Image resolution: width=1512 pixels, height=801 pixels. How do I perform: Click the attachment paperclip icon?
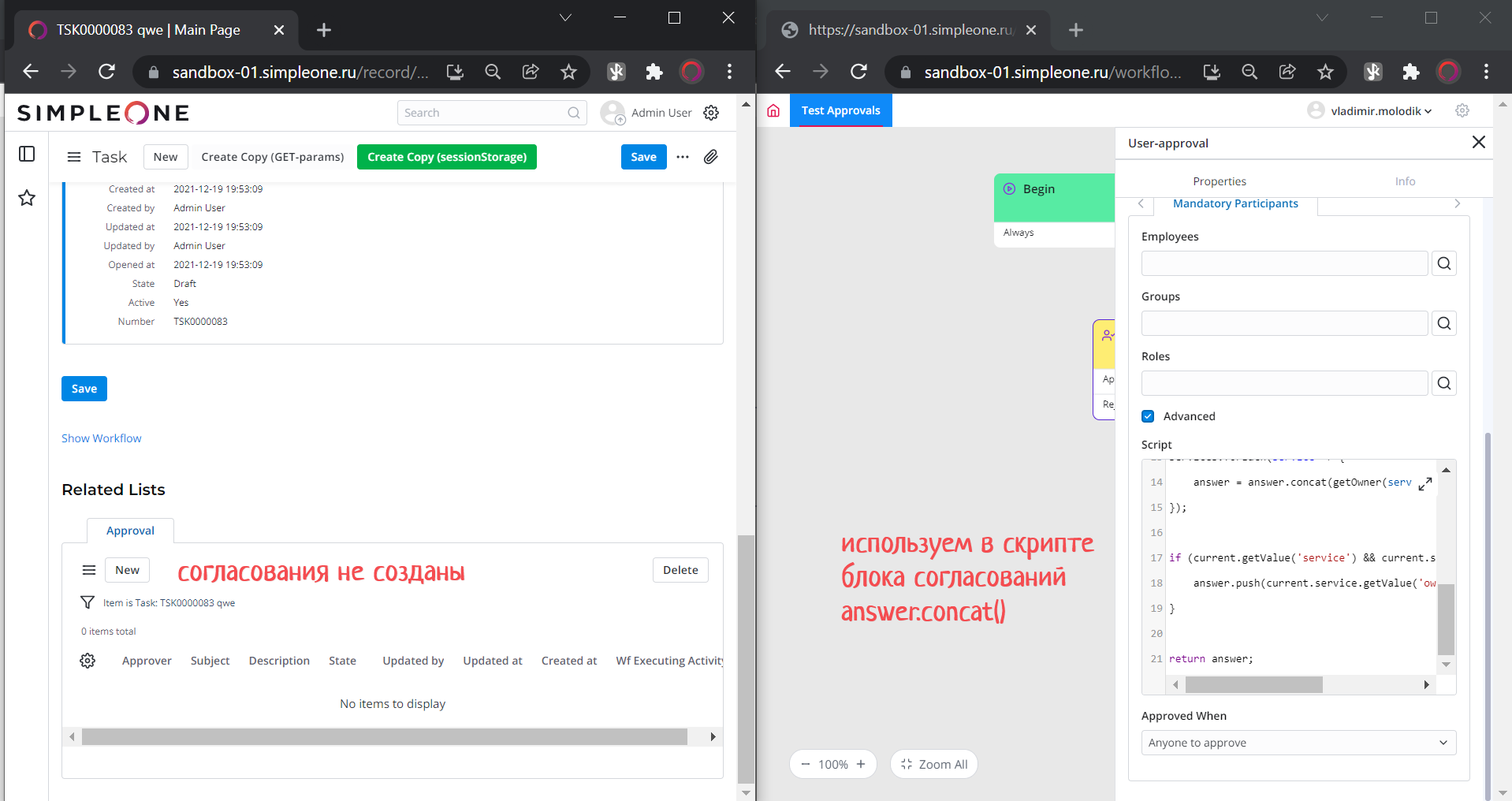[x=710, y=157]
